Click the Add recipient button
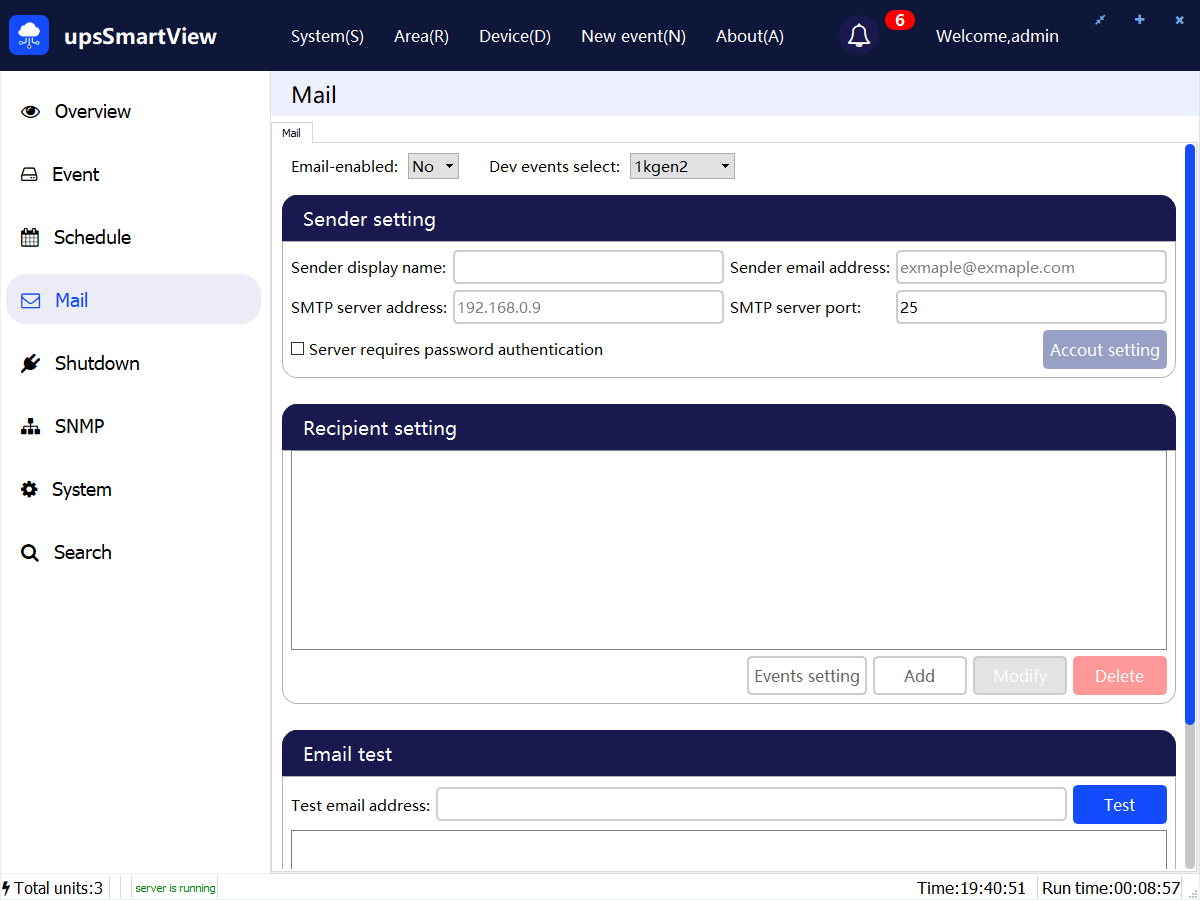Viewport: 1200px width, 900px height. pos(919,676)
